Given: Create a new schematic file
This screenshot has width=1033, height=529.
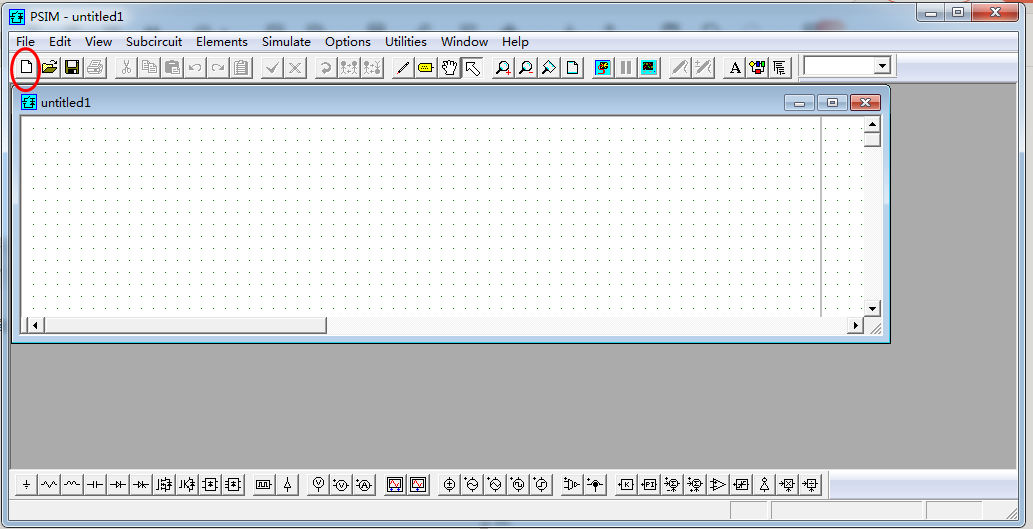Looking at the screenshot, I should tap(27, 67).
